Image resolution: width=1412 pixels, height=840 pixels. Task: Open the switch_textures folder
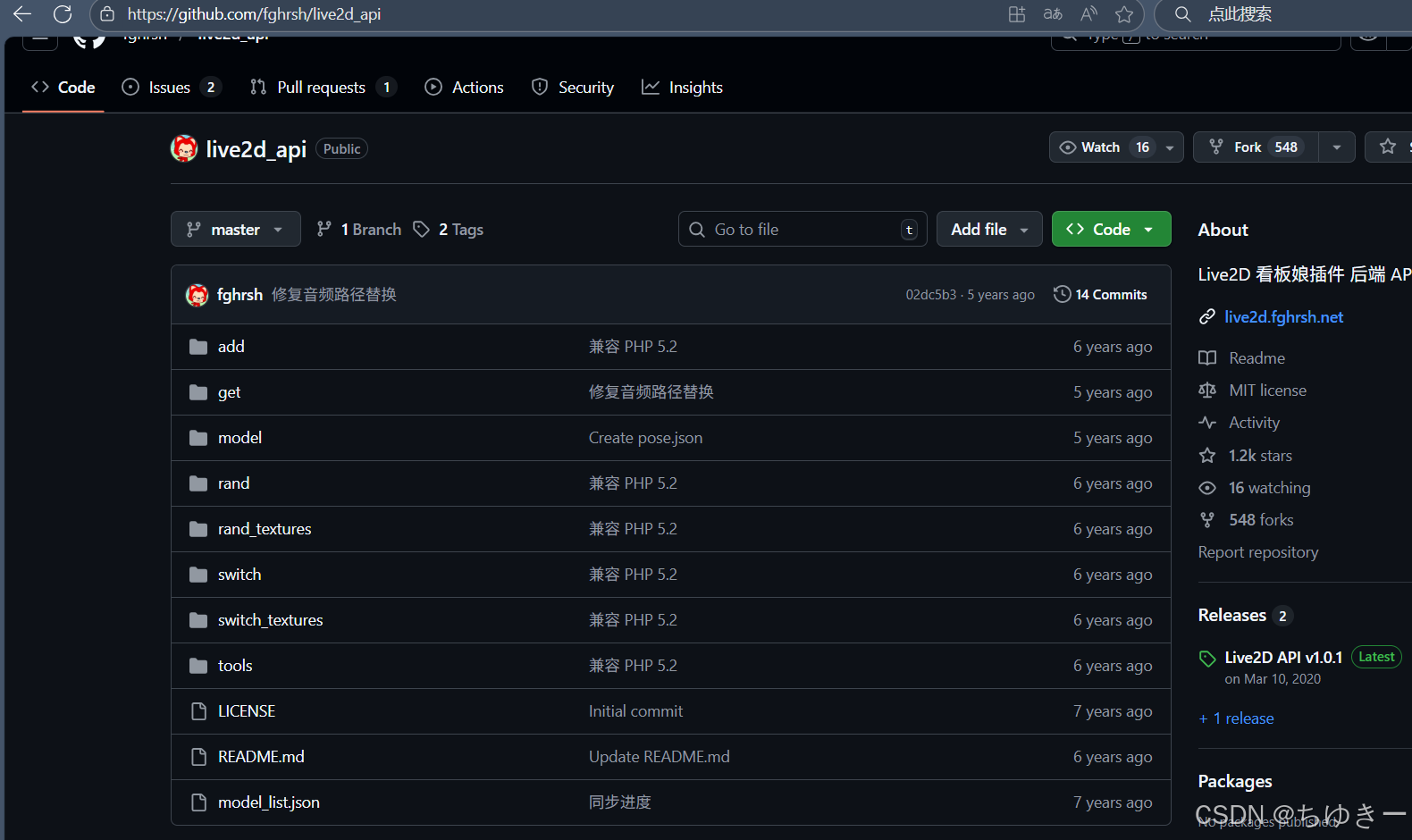[270, 620]
